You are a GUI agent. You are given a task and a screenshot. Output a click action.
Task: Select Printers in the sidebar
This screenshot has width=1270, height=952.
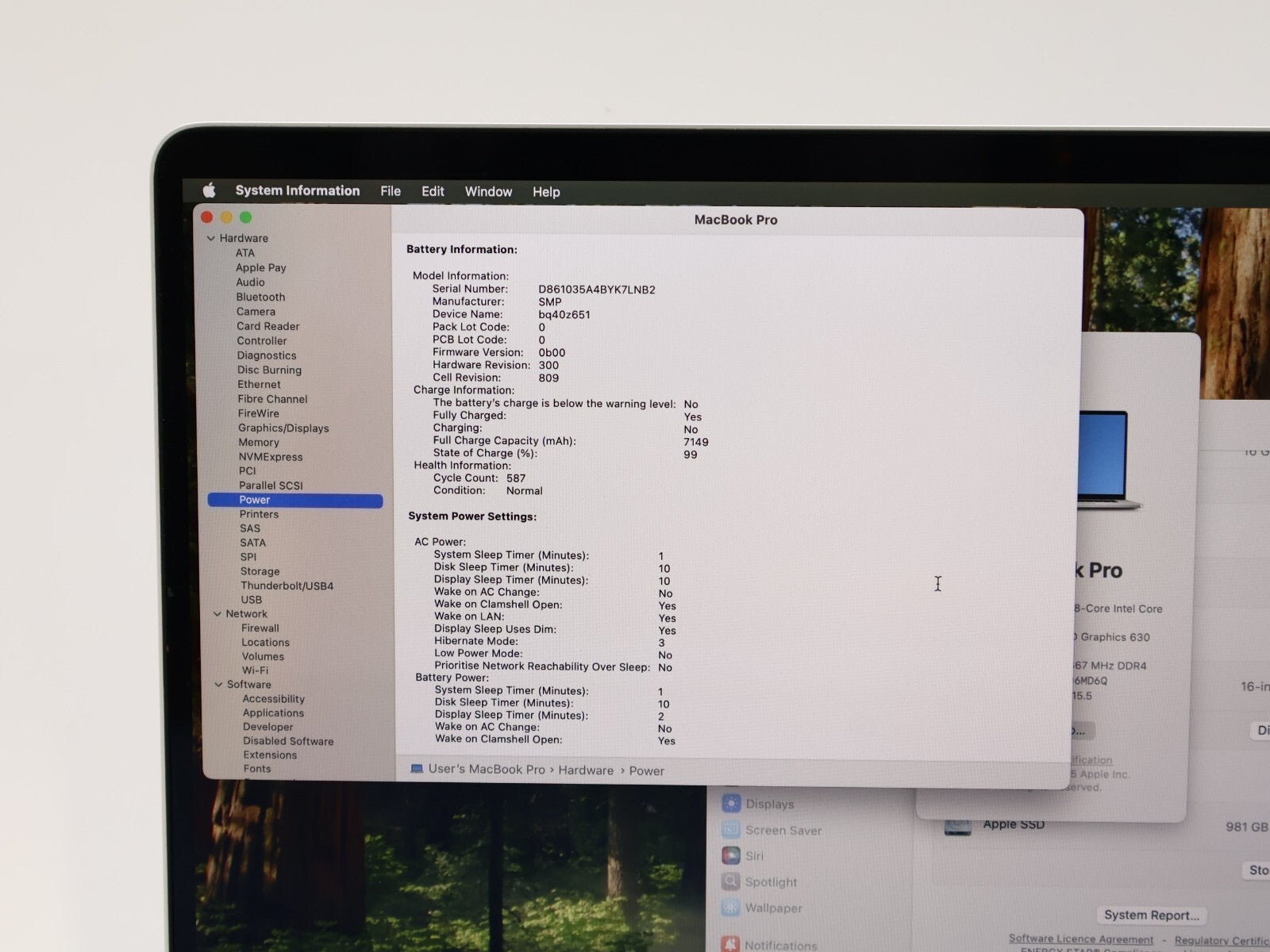pyautogui.click(x=259, y=514)
